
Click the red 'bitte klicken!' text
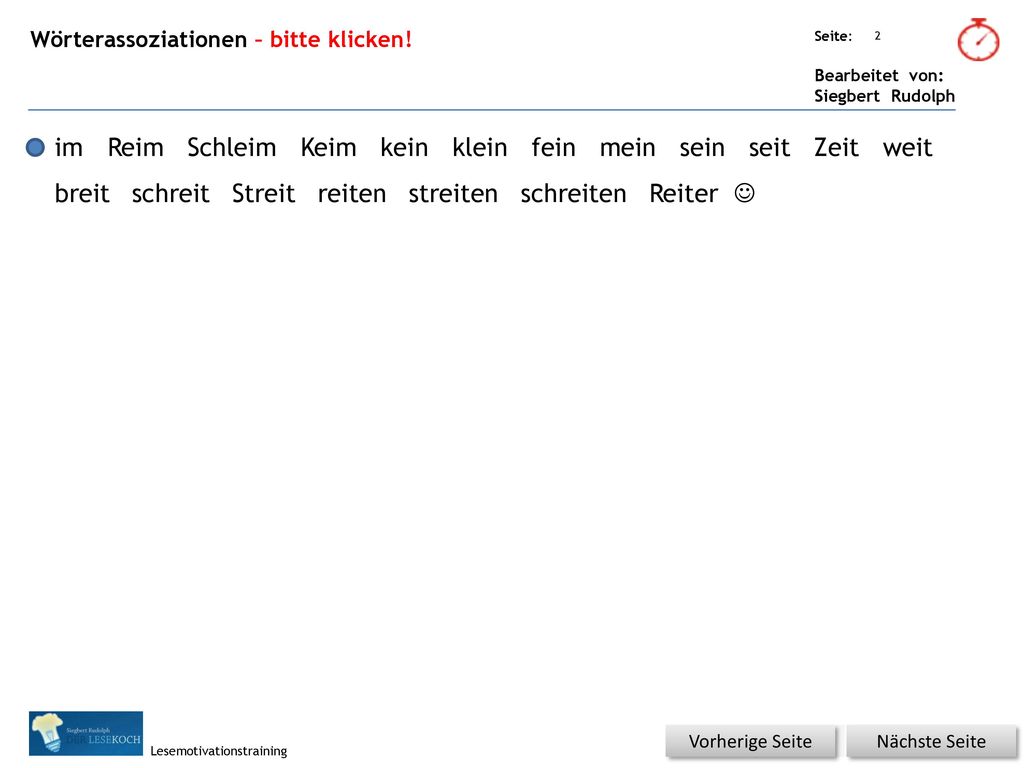tap(341, 40)
